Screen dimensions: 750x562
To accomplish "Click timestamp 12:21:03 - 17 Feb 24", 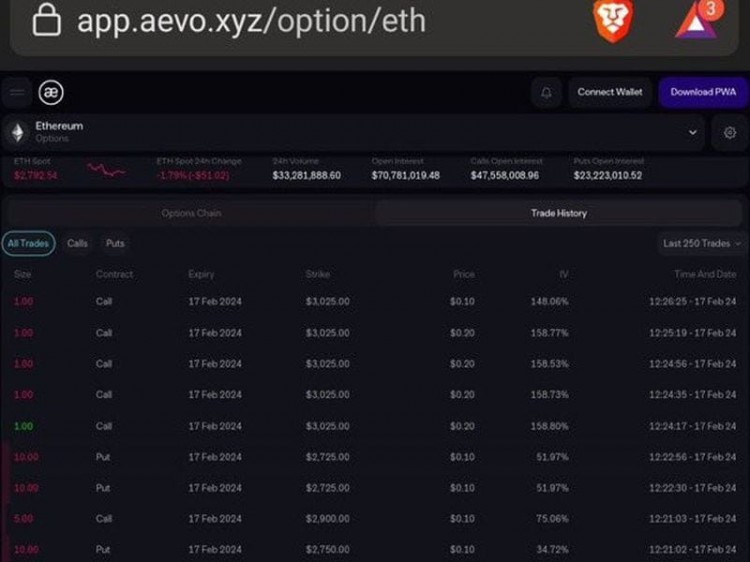I will pos(693,519).
